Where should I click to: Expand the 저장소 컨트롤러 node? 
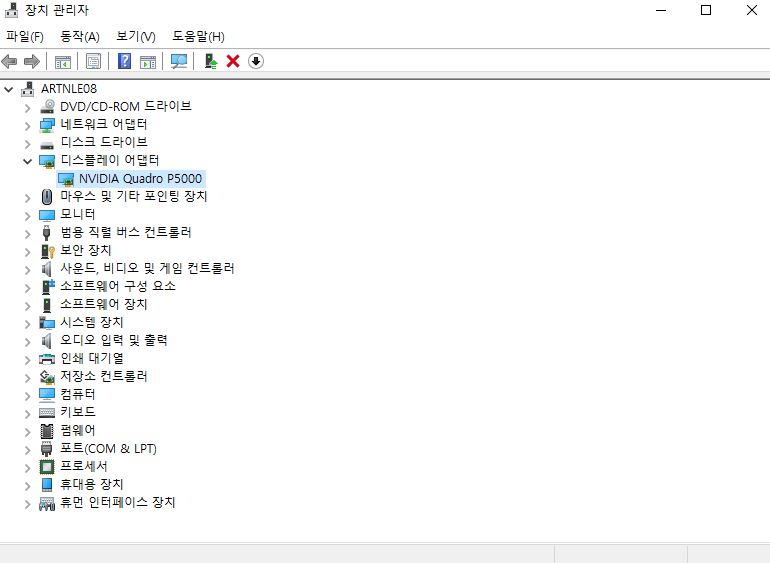(28, 378)
